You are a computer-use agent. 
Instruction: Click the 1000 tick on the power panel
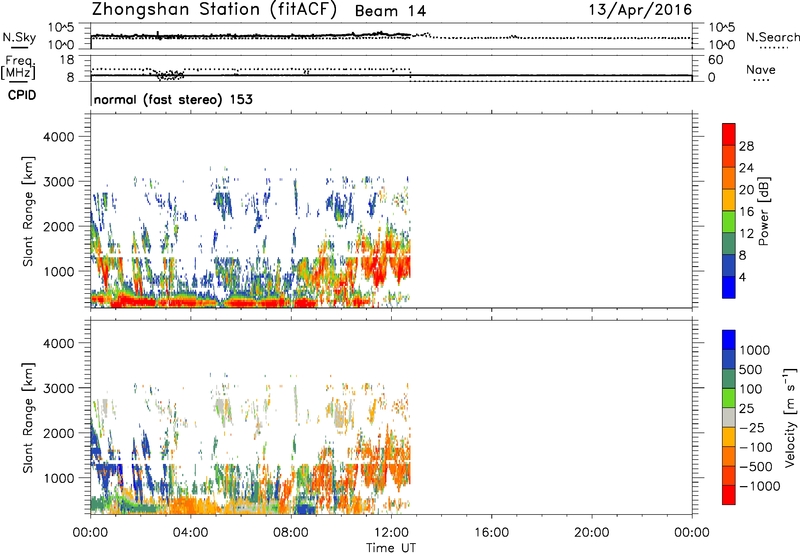[x=59, y=271]
